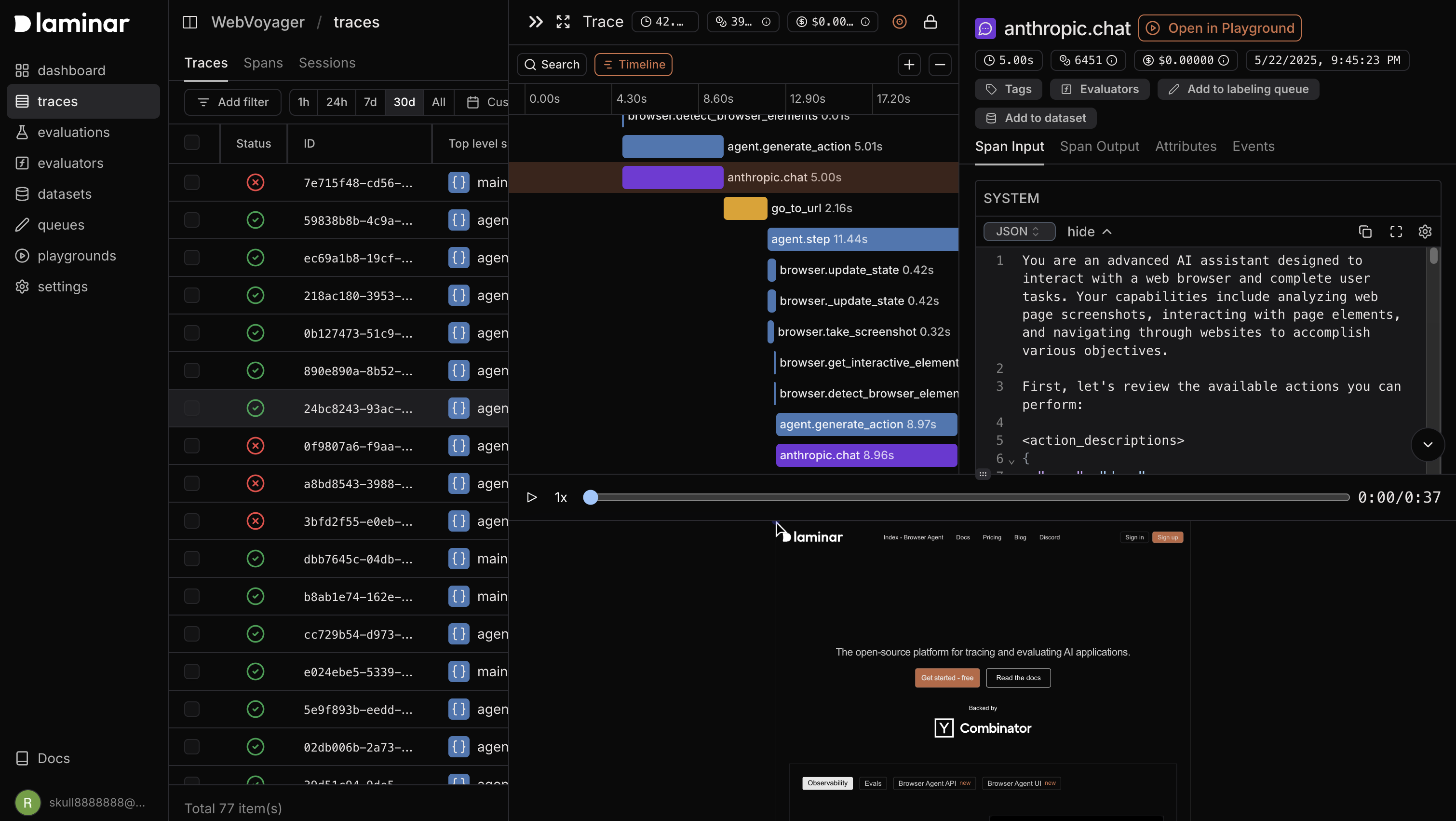Expand the JSON viewer to fullscreen
Viewport: 1456px width, 821px height.
coord(1396,231)
